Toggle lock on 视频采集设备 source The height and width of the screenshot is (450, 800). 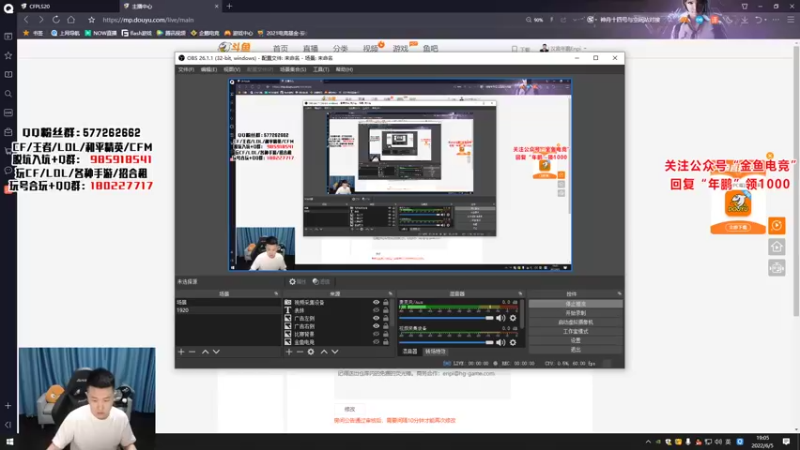(386, 303)
